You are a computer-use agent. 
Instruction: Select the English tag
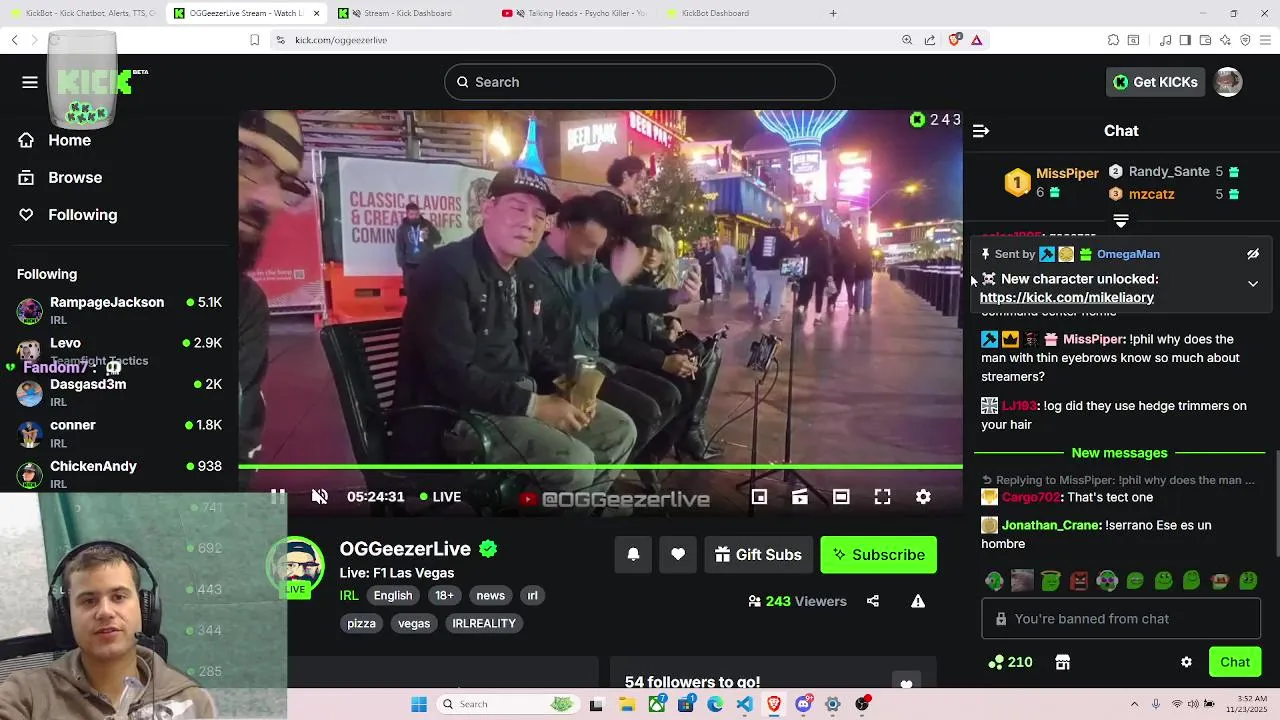[x=393, y=595]
